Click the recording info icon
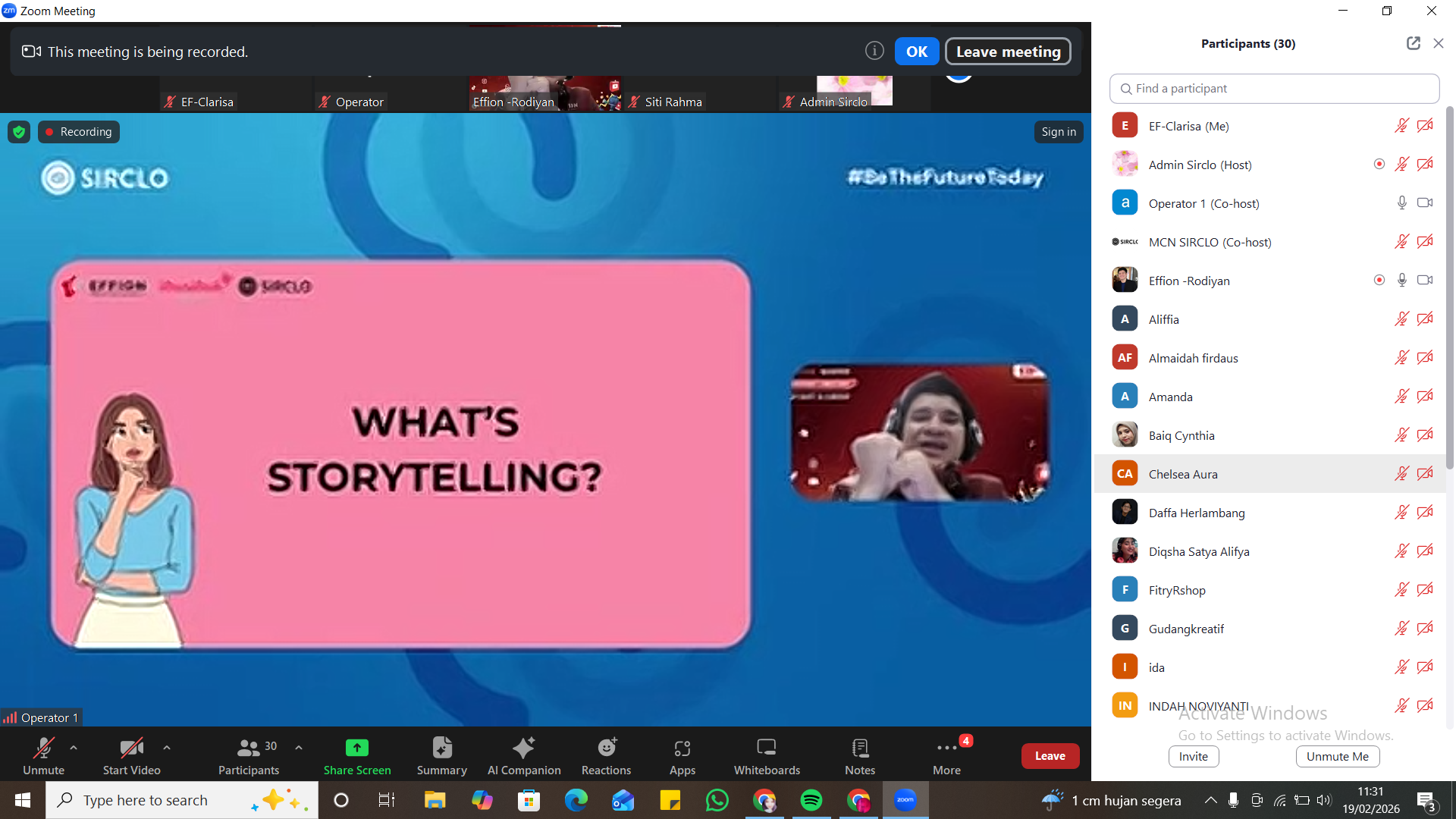 pos(874,51)
